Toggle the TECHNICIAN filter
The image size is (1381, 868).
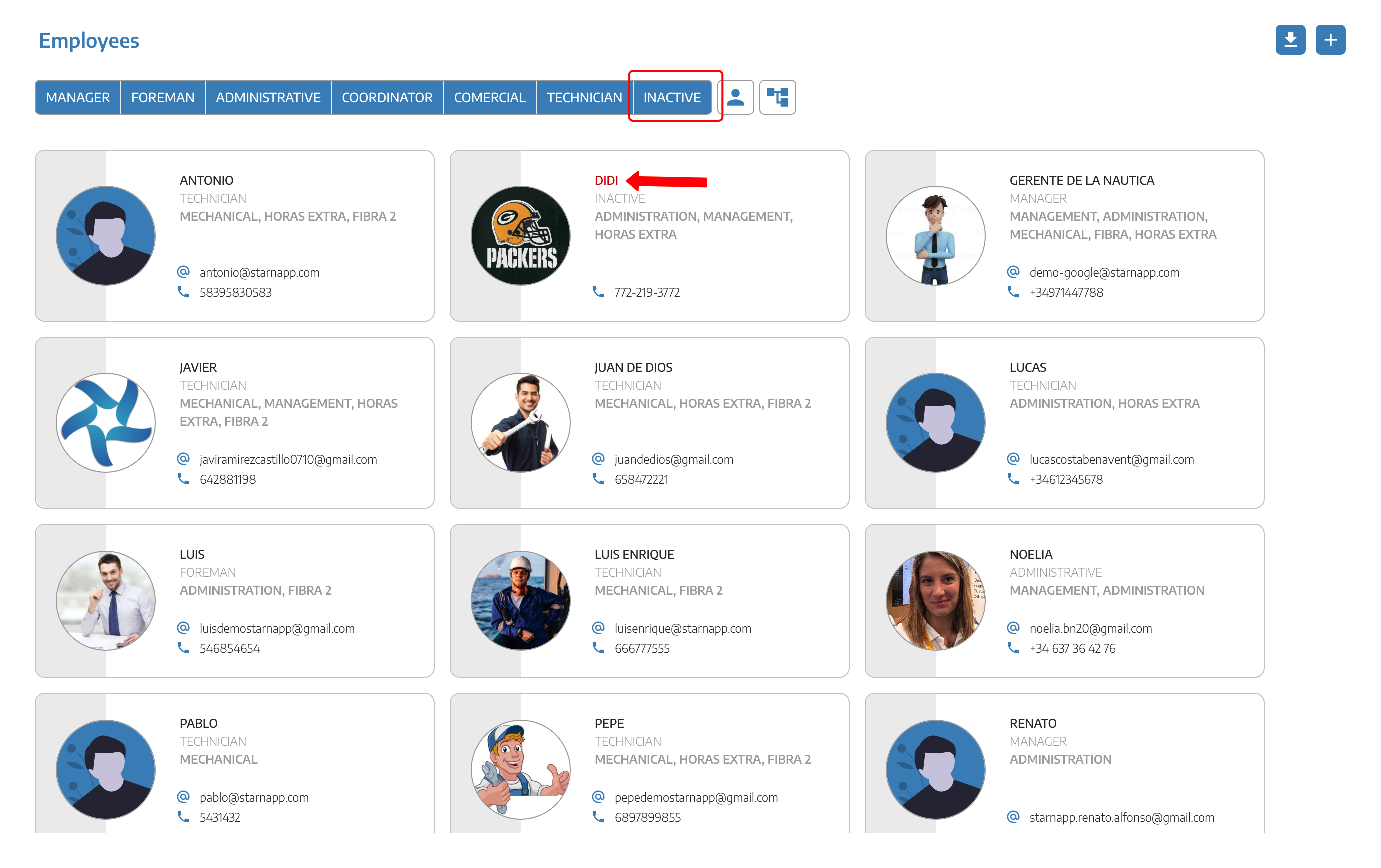[584, 97]
